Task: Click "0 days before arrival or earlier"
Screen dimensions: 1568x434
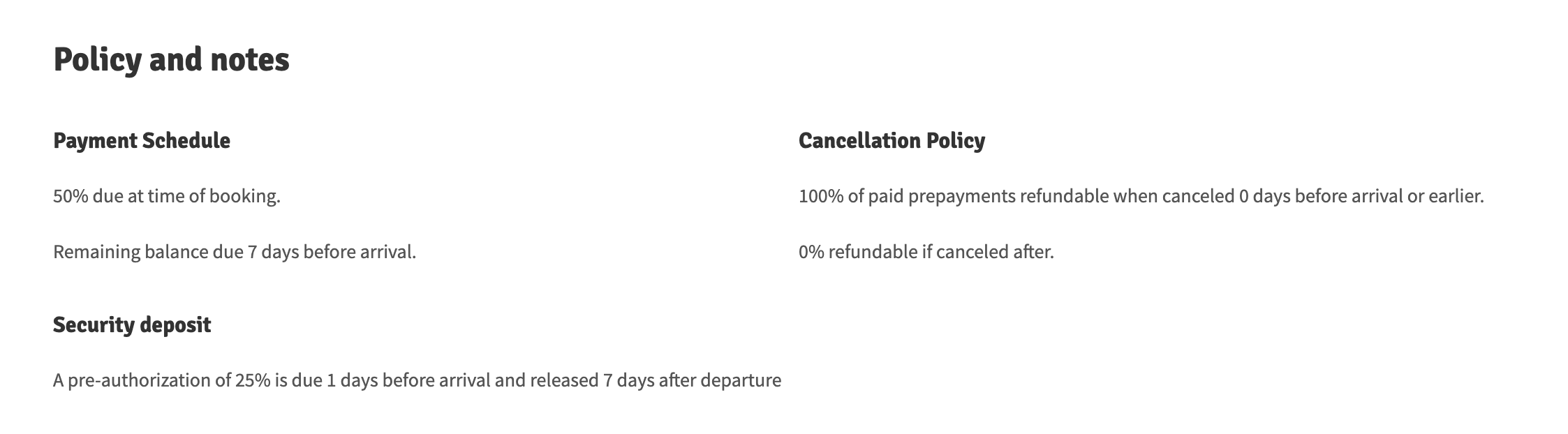Action: [x=1361, y=196]
